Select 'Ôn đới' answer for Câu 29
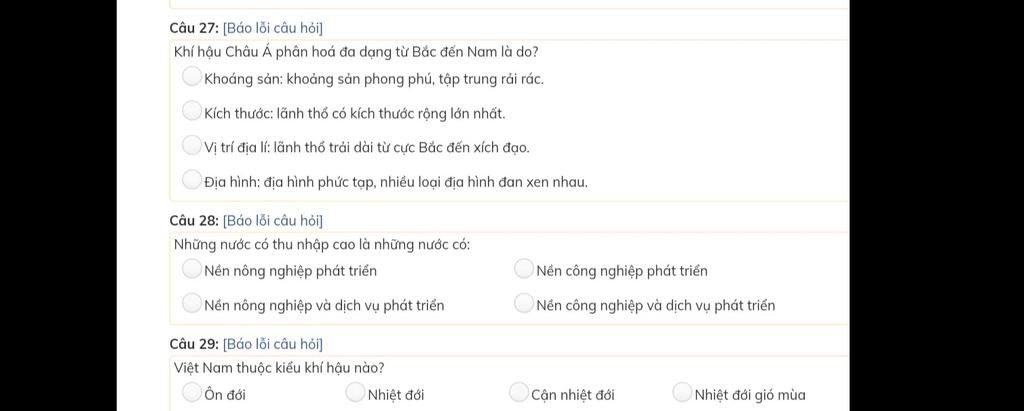The height and width of the screenshot is (411, 1024). coord(191,392)
